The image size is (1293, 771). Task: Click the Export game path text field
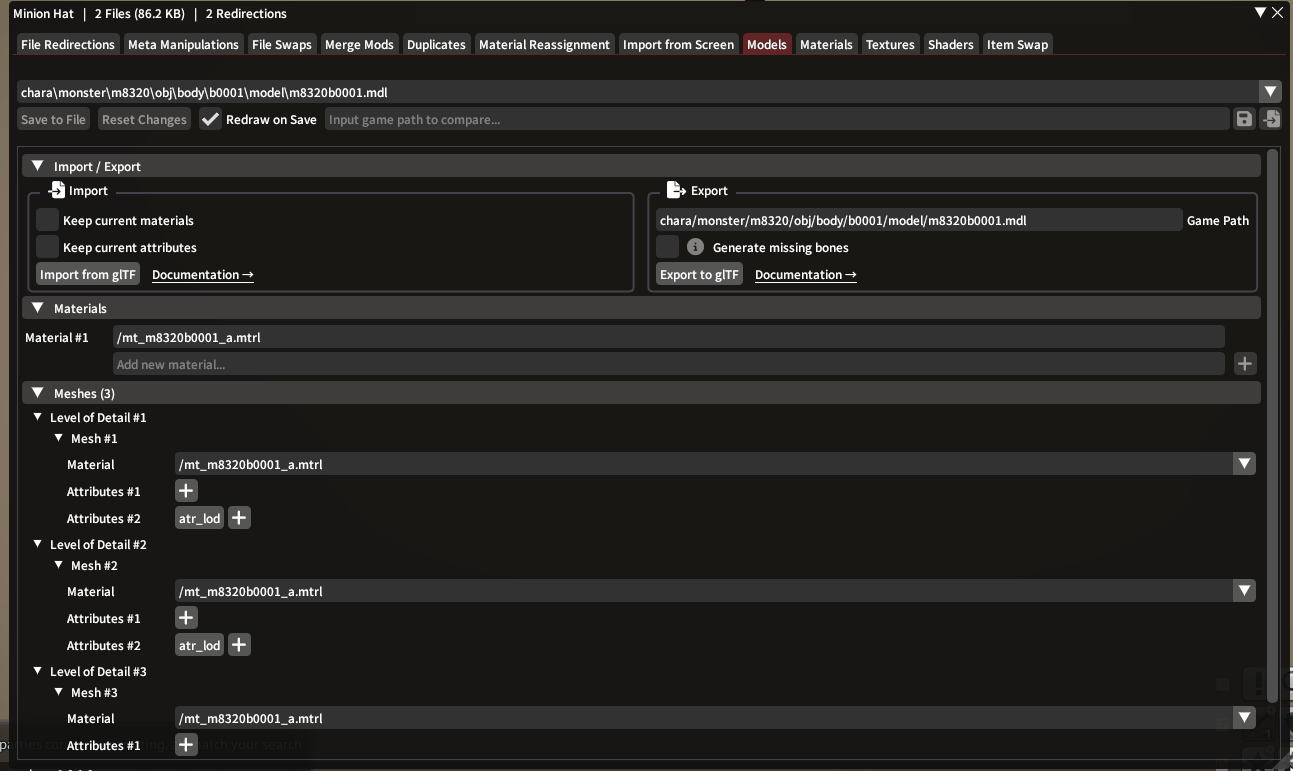pyautogui.click(x=918, y=220)
